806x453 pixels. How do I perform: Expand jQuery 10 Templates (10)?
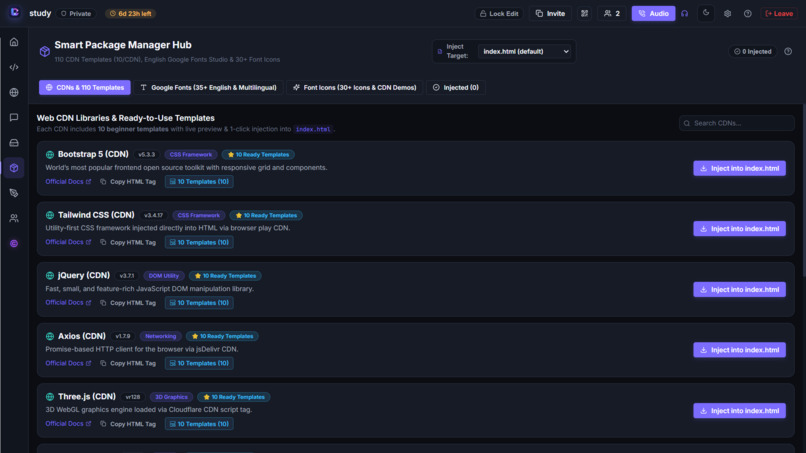(x=199, y=303)
